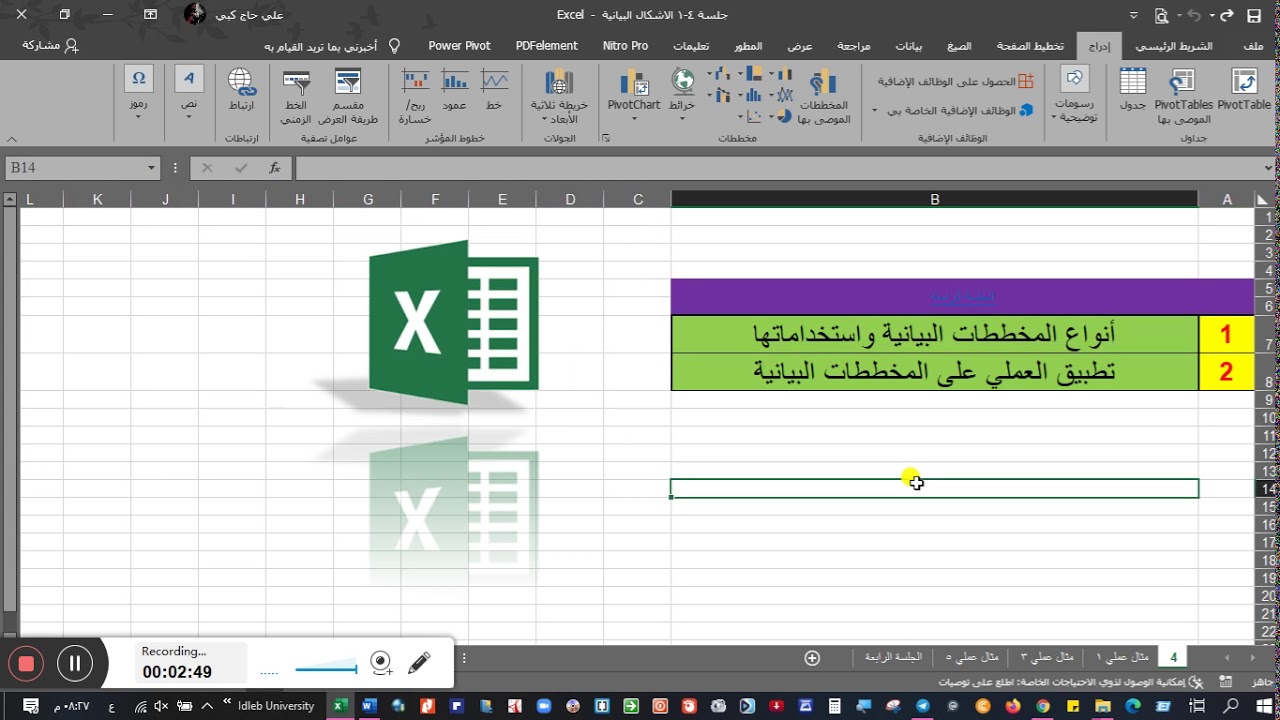The image size is (1280, 720).
Task: Insert a Slicer (مقسم طريقة العرض)
Action: pyautogui.click(x=347, y=96)
